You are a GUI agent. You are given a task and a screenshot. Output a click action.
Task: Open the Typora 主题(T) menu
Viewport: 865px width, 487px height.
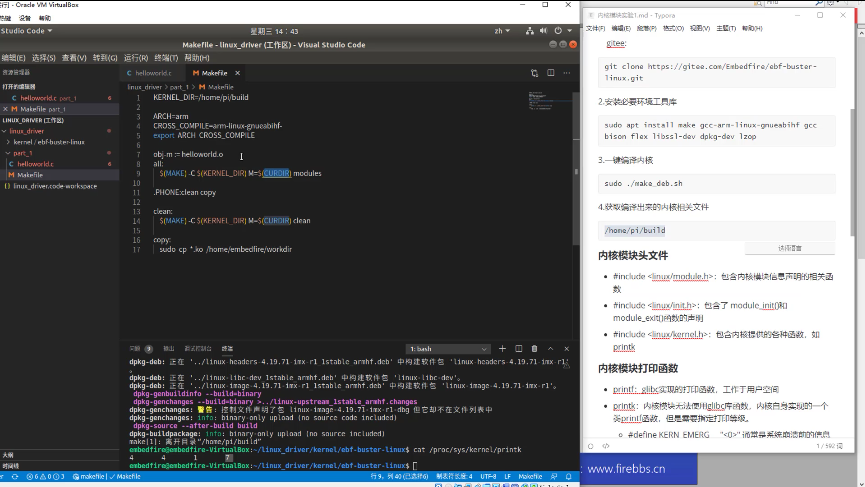tap(726, 28)
